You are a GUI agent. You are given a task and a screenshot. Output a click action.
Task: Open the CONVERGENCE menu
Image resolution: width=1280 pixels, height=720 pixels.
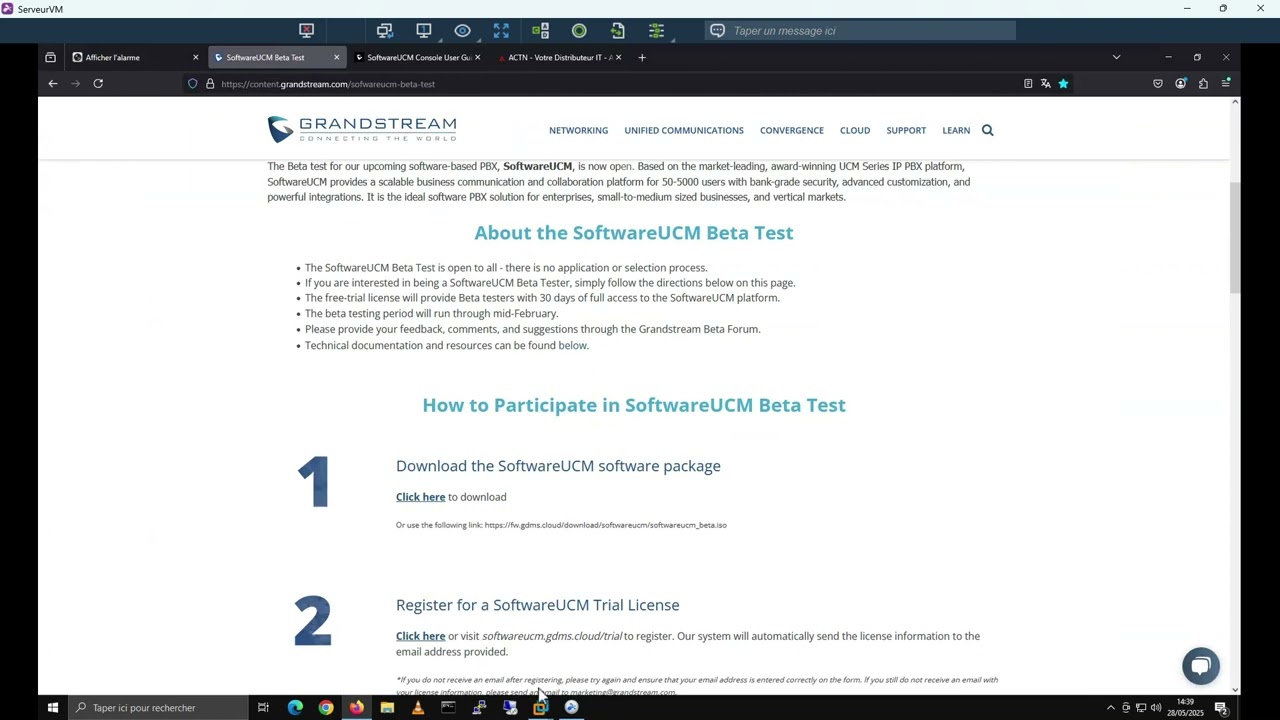792,130
